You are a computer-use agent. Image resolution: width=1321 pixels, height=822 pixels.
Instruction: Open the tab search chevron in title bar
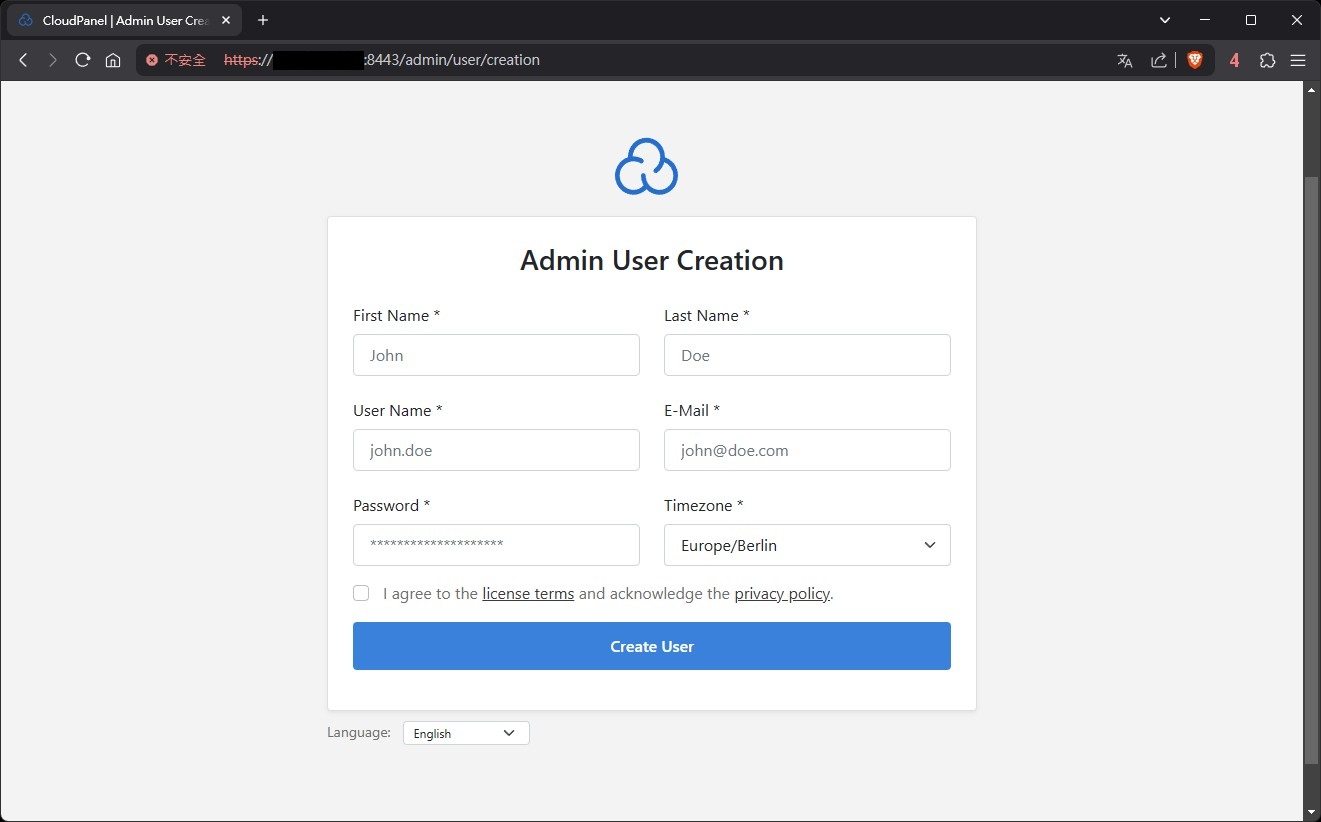(1165, 20)
